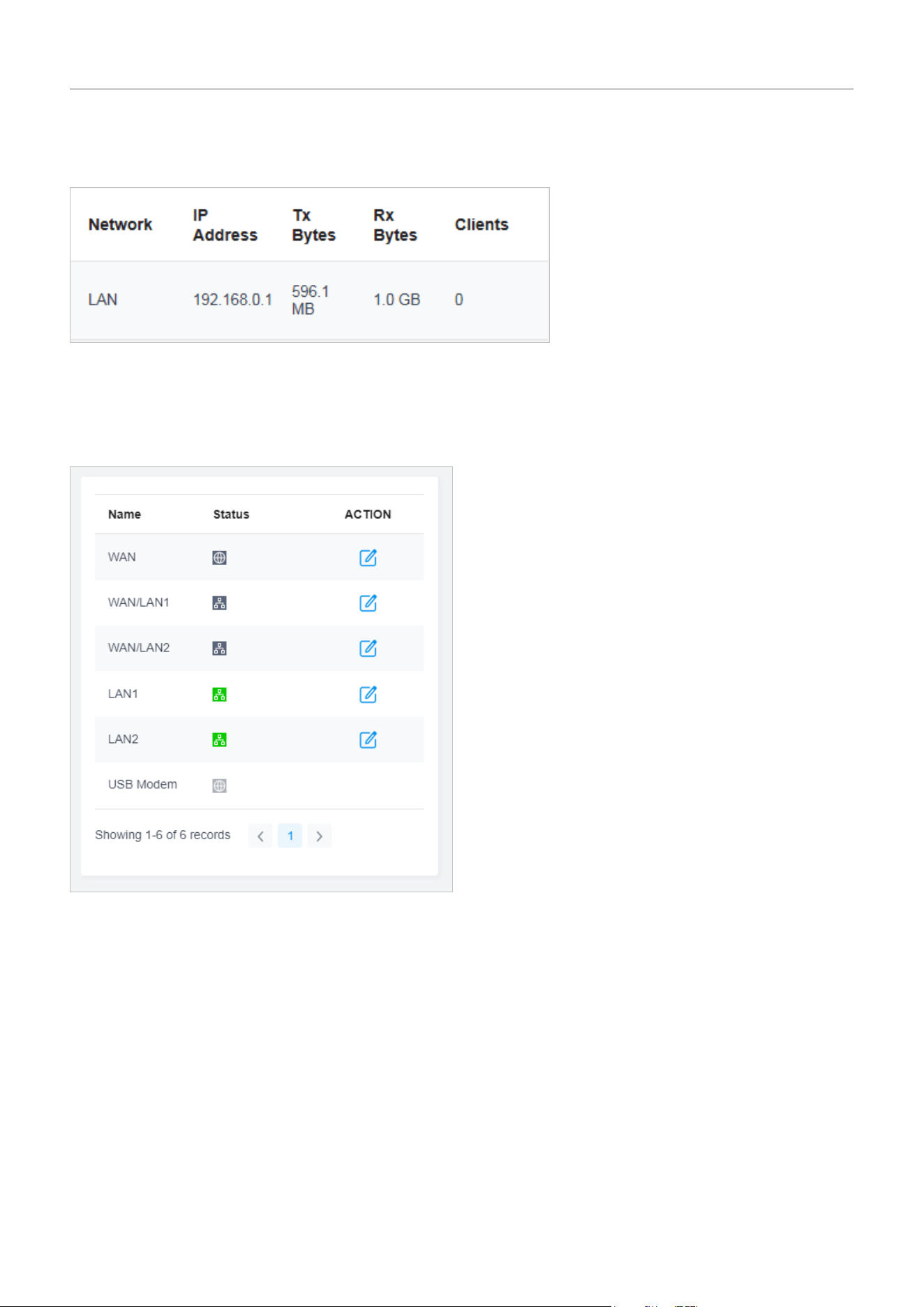This screenshot has height=1307, width=924.
Task: Click the Clients column header
Action: tap(482, 225)
